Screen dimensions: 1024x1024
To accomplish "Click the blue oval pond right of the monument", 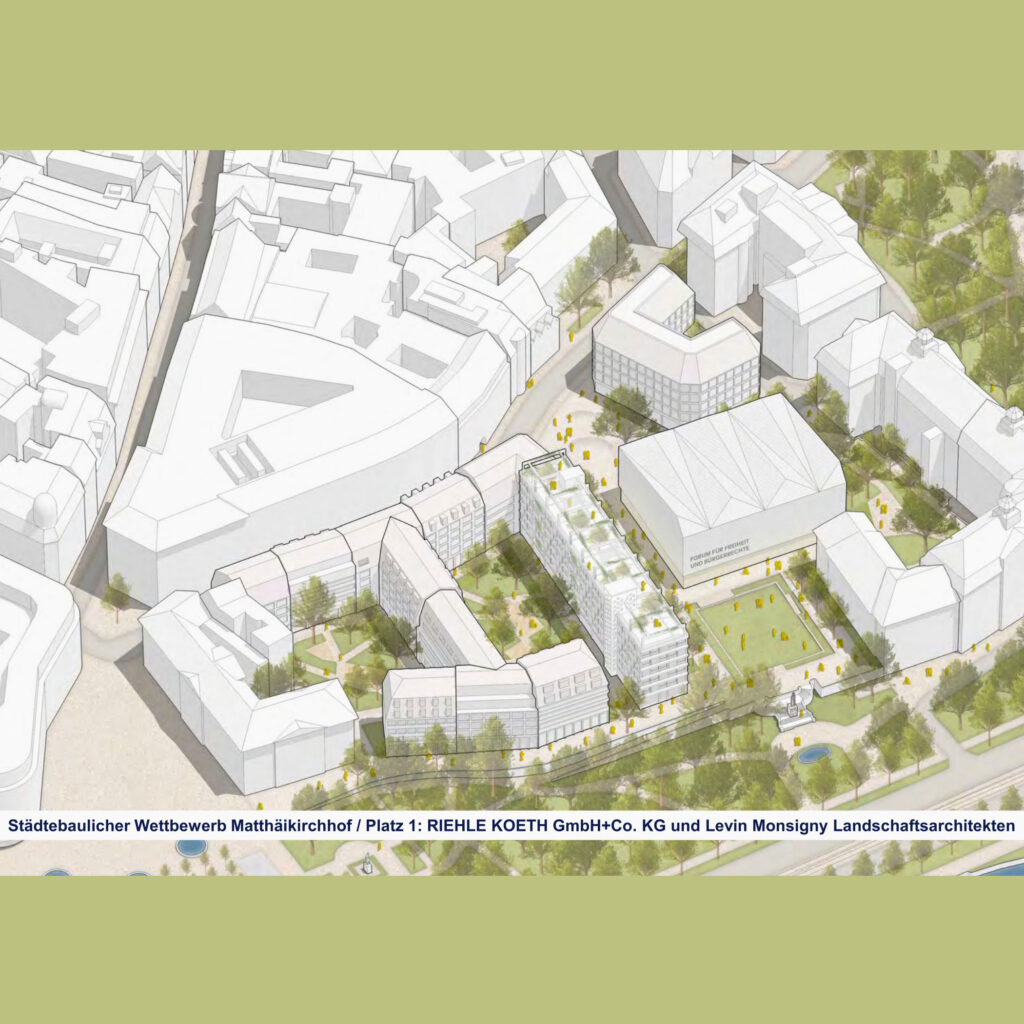I will (x=814, y=752).
